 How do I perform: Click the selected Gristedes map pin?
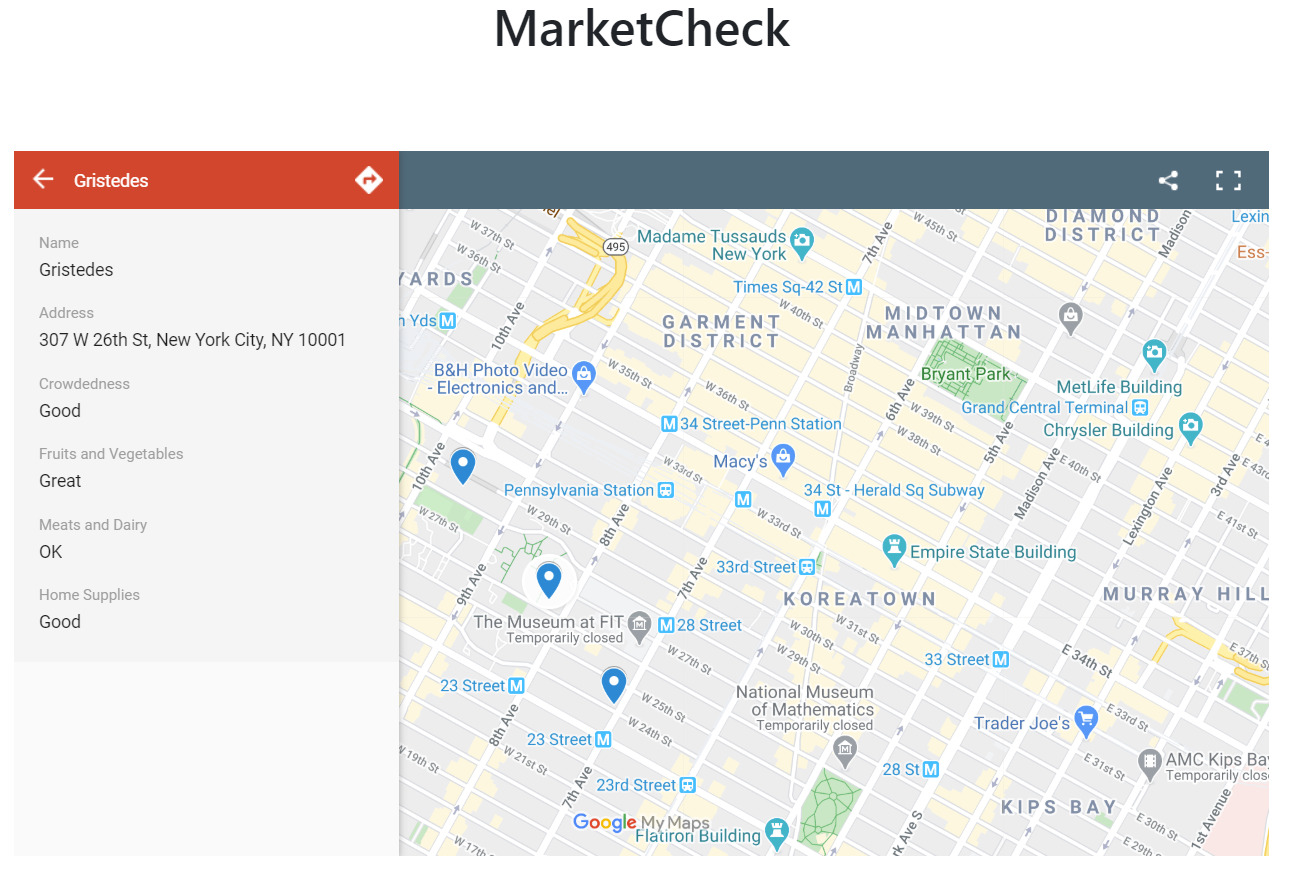click(548, 580)
